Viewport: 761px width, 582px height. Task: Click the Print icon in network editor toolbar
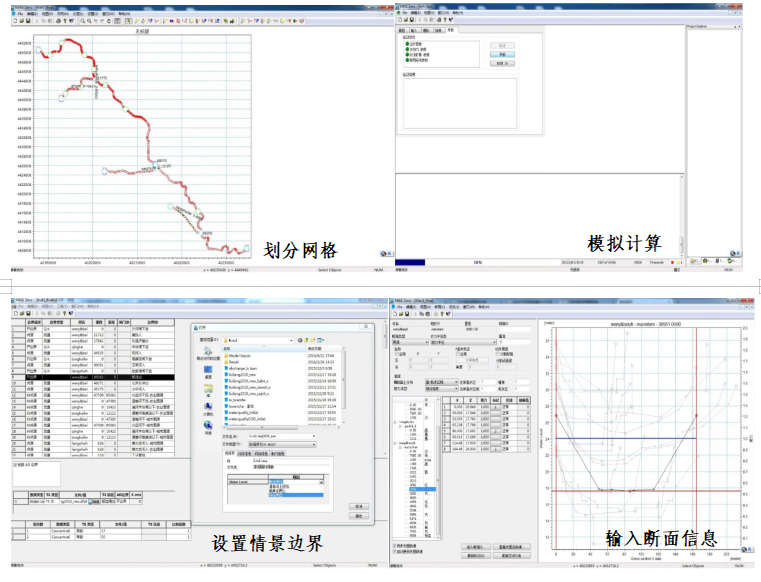coord(58,20)
